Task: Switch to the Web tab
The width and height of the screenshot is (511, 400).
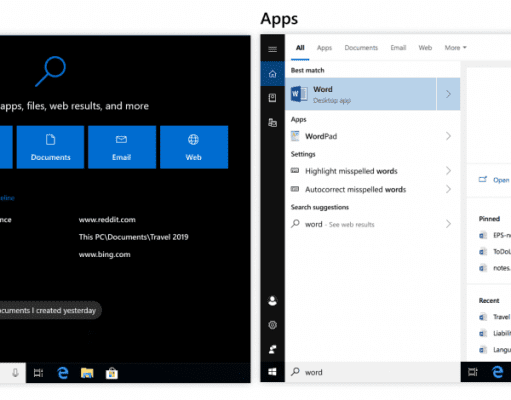Action: point(425,48)
